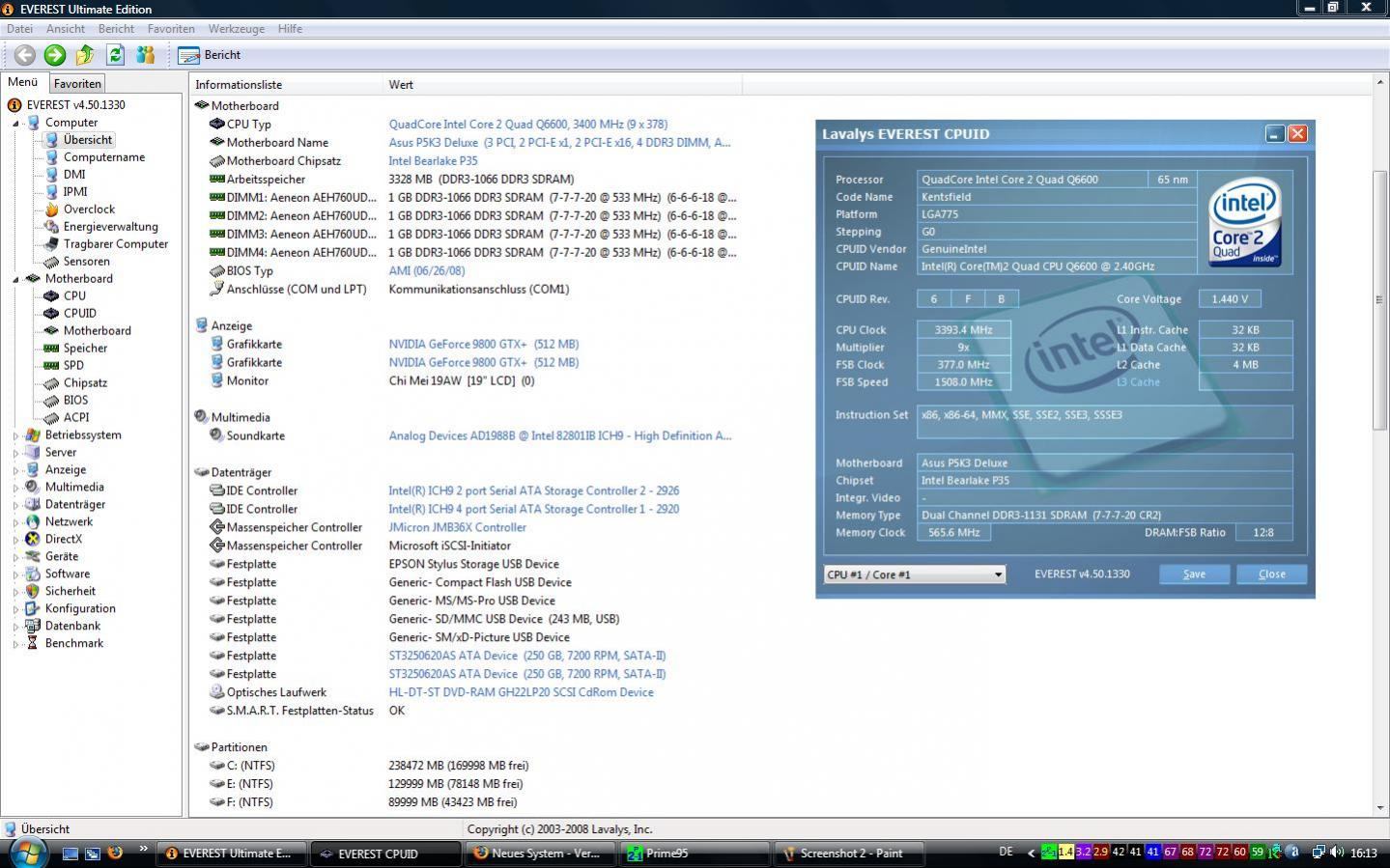The height and width of the screenshot is (868, 1390).
Task: Switch to the Menü tab
Action: (23, 83)
